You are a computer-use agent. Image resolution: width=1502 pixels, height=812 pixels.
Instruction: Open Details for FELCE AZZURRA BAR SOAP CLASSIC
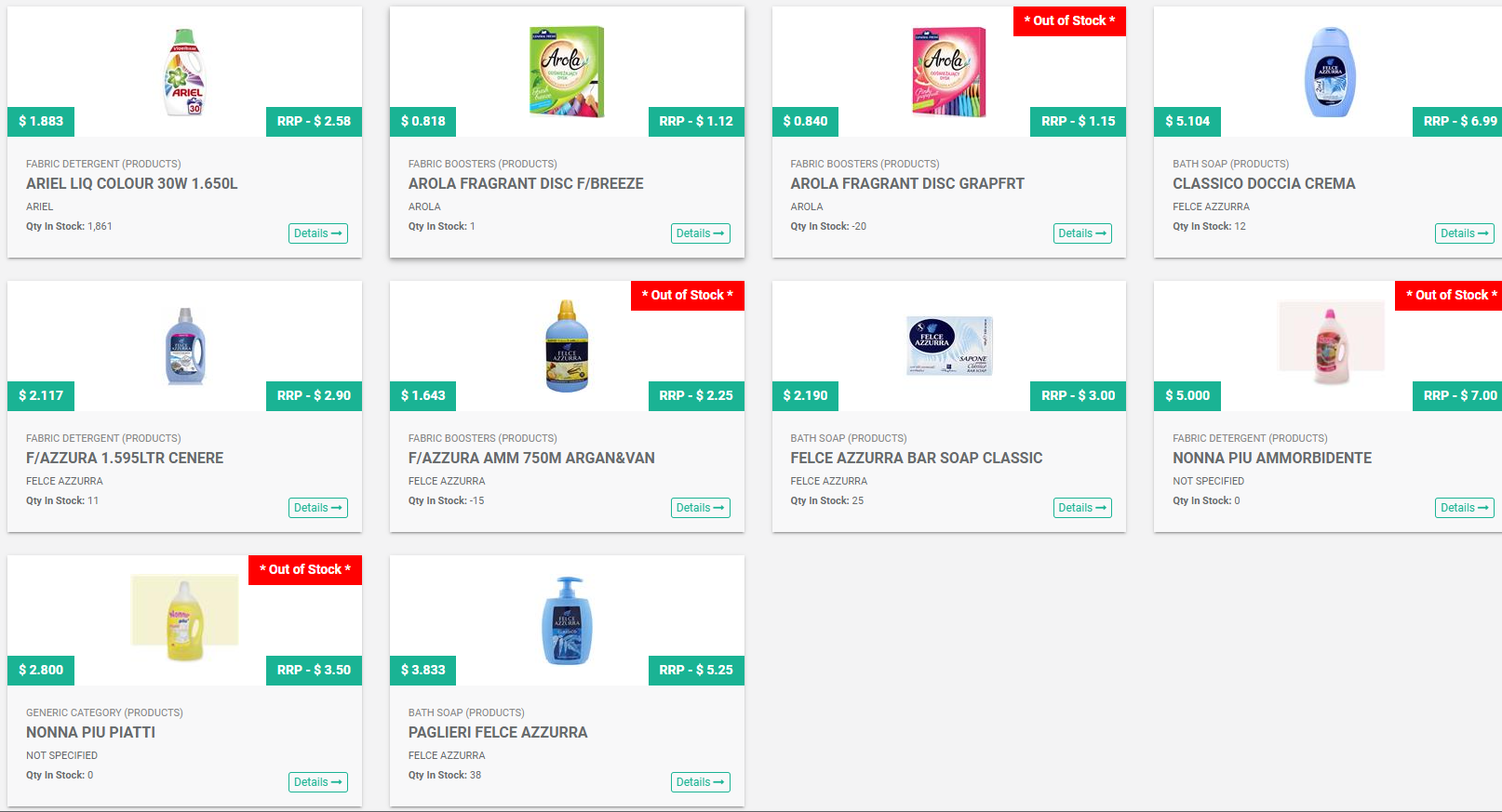pyautogui.click(x=1081, y=508)
